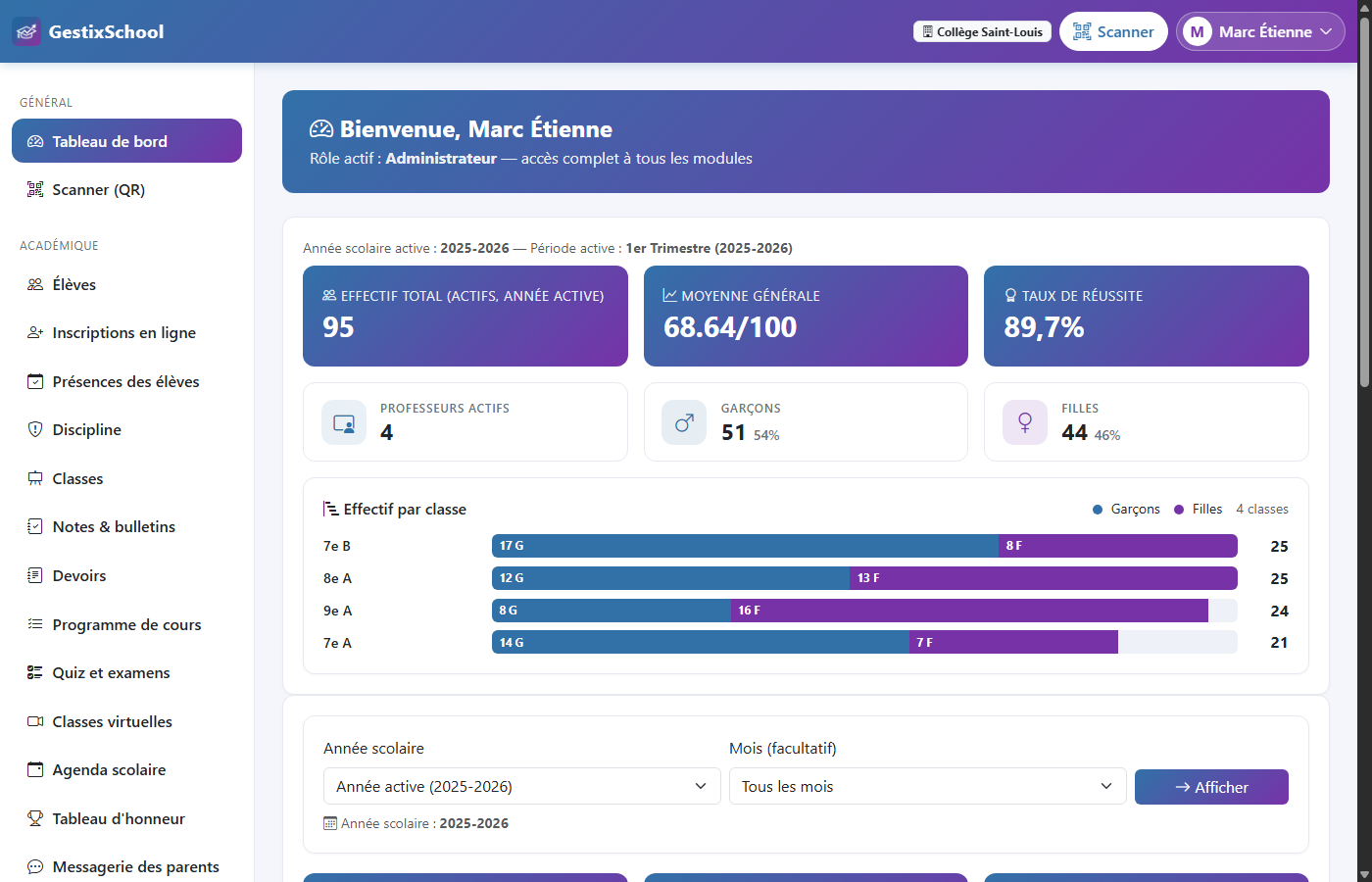Click the Scanner (QR) sidebar icon
The height and width of the screenshot is (882, 1372).
pyautogui.click(x=35, y=190)
